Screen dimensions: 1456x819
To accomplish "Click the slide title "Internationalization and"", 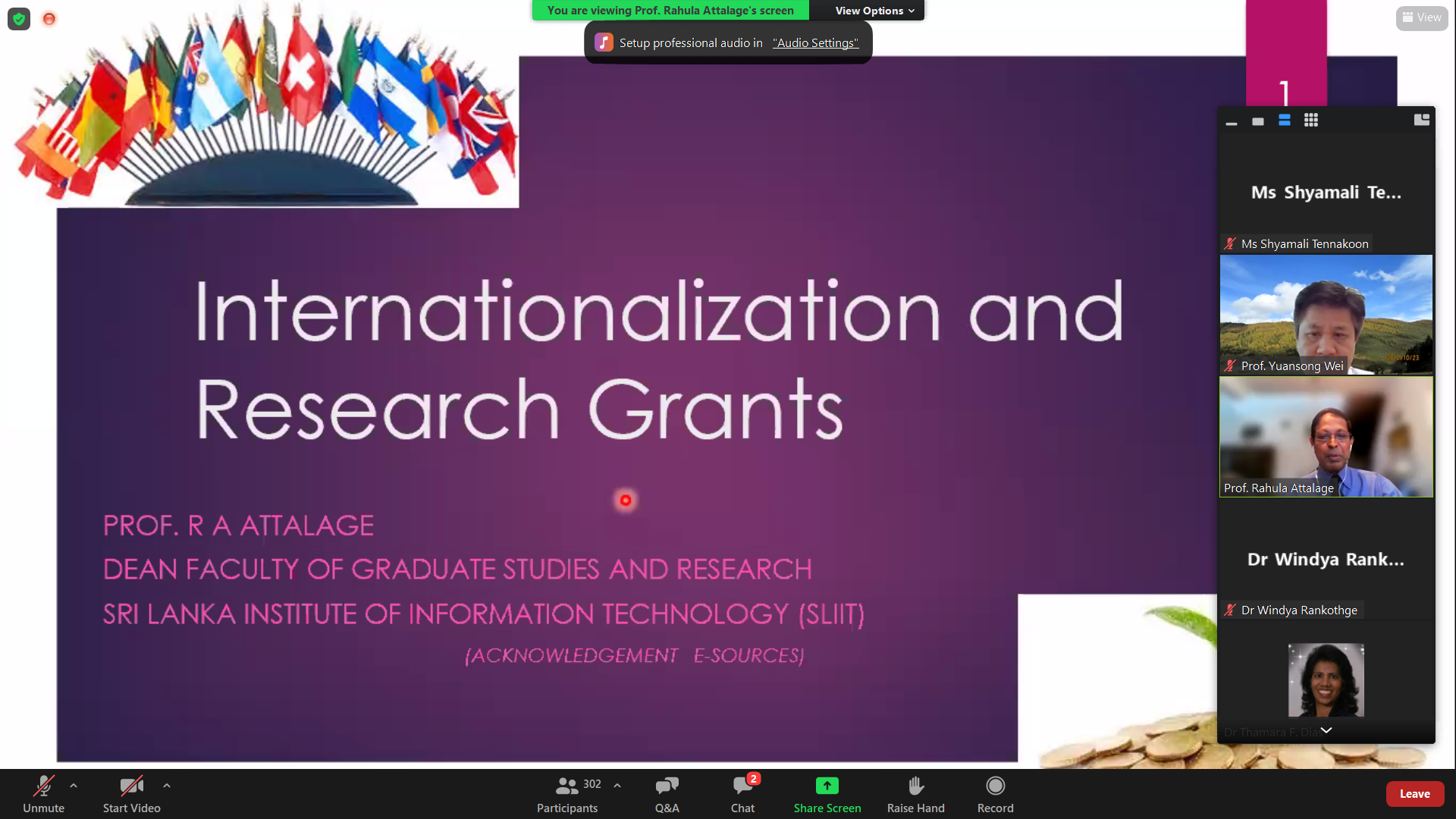I will coord(659,311).
